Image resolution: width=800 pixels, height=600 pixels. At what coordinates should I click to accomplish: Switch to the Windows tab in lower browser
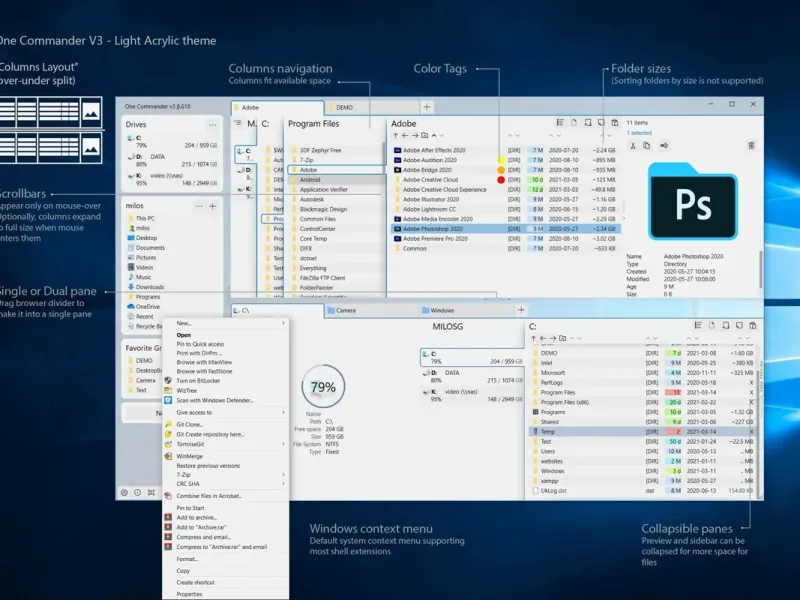tap(465, 310)
